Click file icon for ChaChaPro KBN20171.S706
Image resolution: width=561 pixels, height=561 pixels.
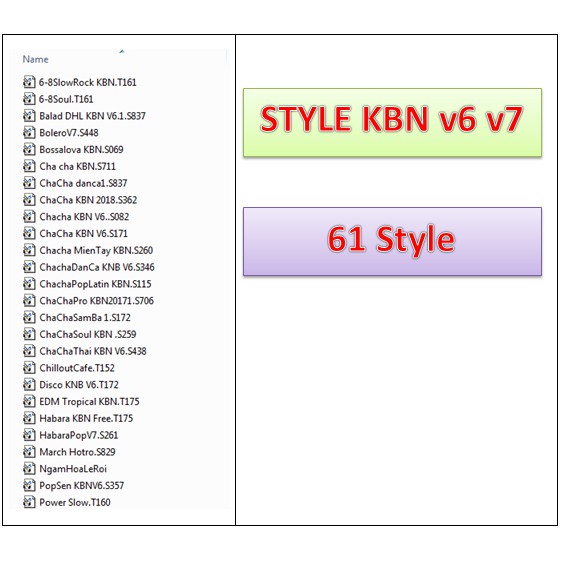click(29, 301)
